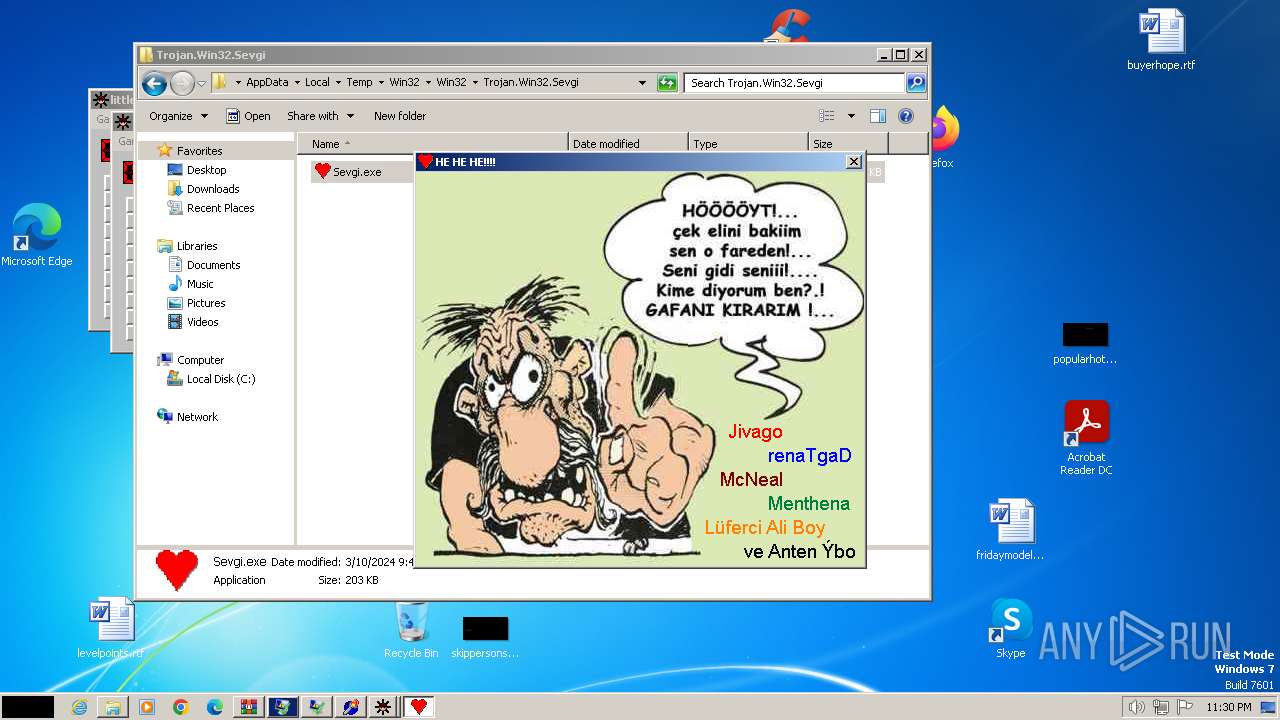This screenshot has height=720, width=1280.
Task: Open the Recycle Bin icon
Action: pos(411,629)
